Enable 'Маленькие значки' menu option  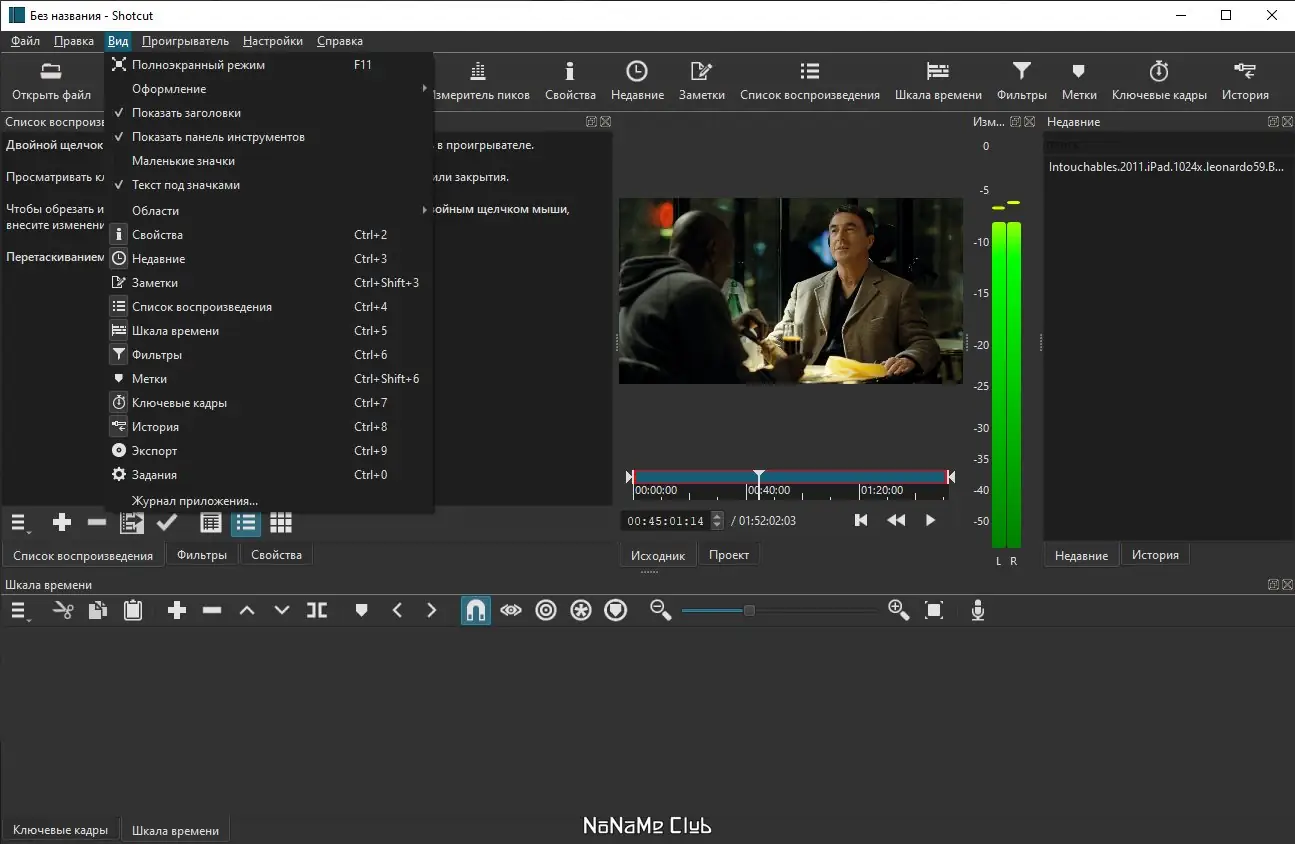[183, 161]
